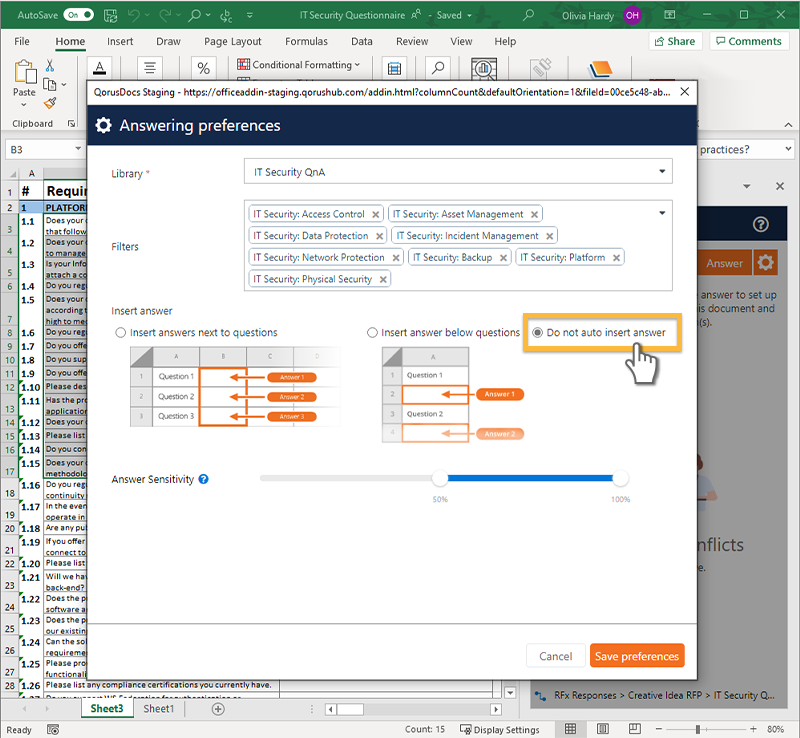Click Cancel in the preferences dialog
800x738 pixels.
click(555, 656)
